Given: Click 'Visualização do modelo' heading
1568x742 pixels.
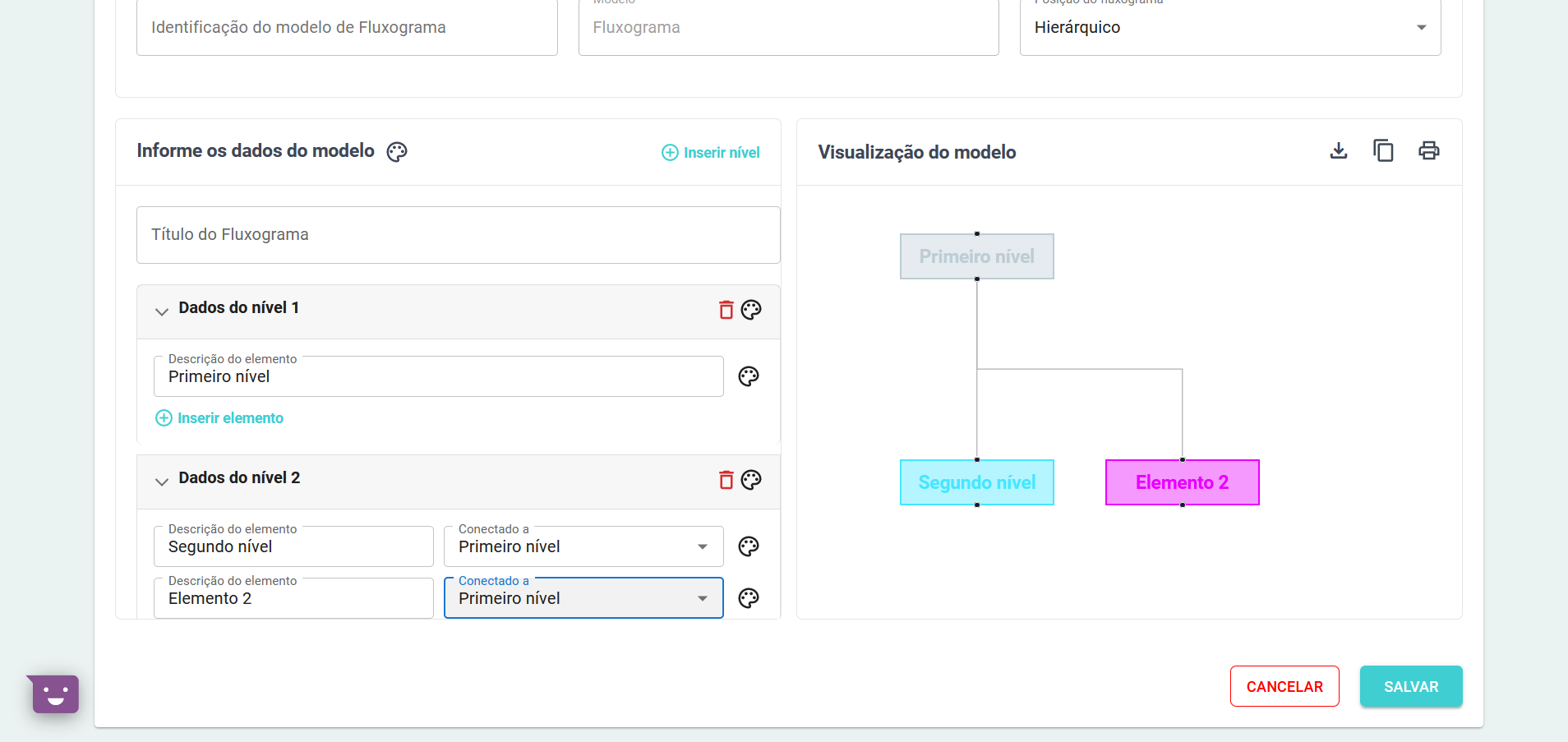Looking at the screenshot, I should coord(917,152).
